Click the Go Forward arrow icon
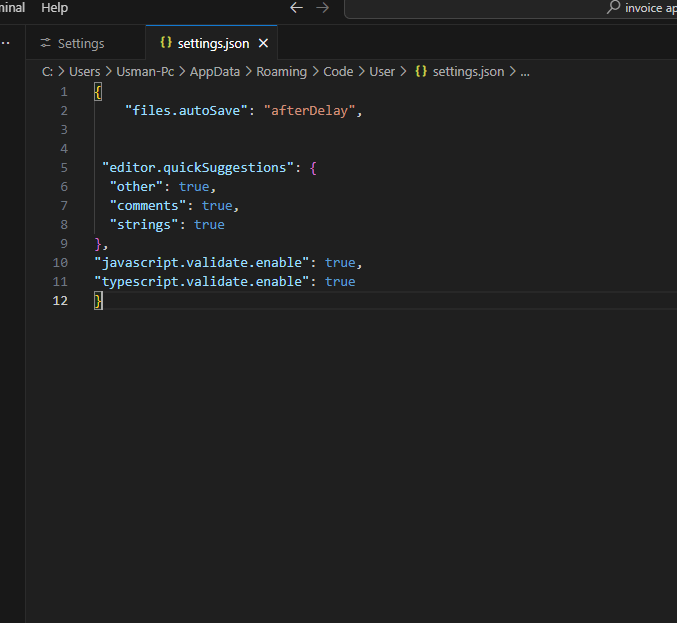This screenshot has height=623, width=677. [x=322, y=8]
